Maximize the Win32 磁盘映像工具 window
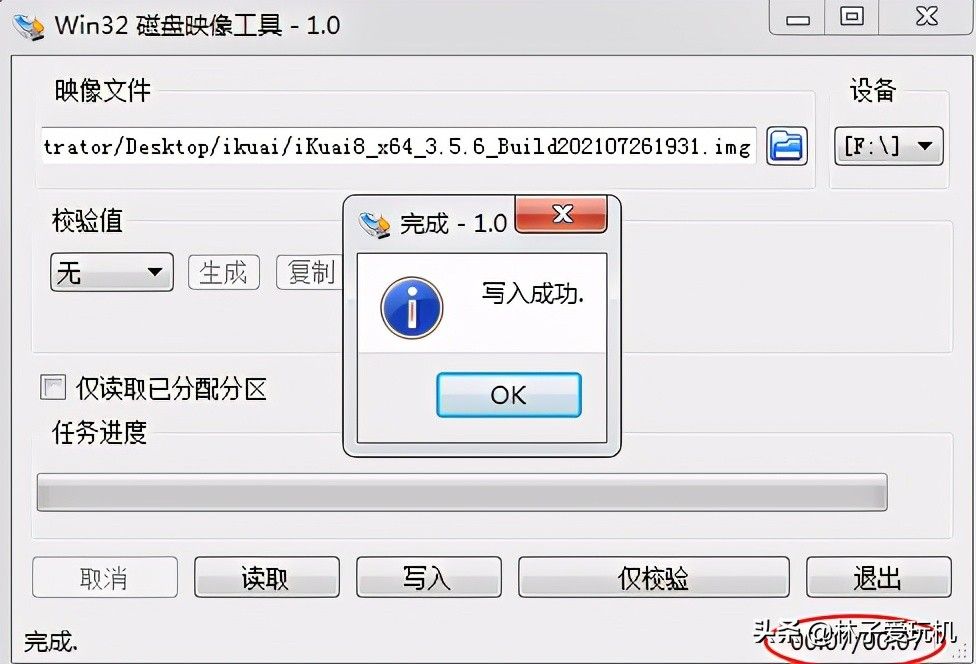 coord(852,17)
